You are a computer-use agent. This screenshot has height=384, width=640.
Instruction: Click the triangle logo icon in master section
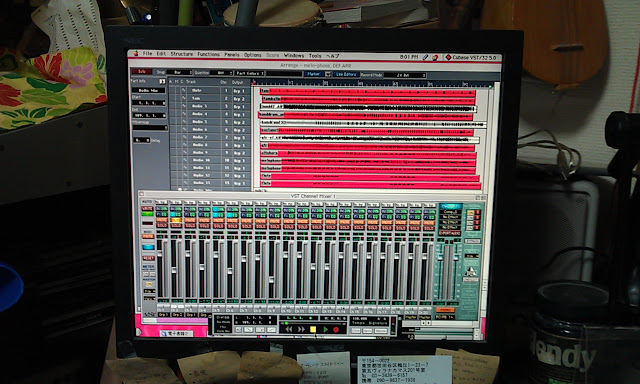pos(470,272)
